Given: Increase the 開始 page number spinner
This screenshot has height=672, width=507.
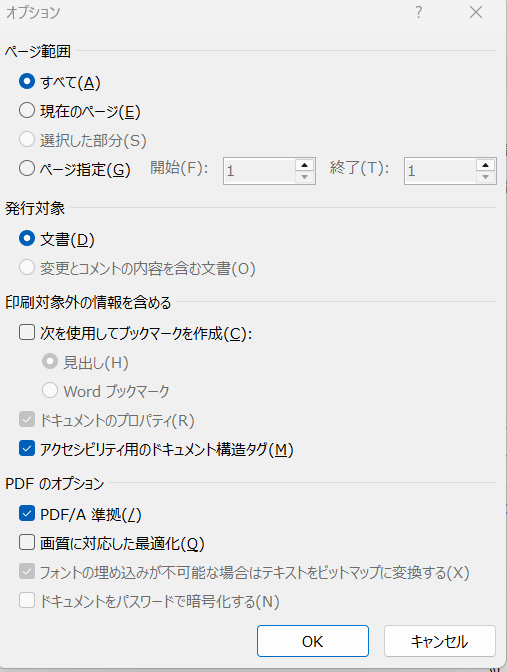Looking at the screenshot, I should click(x=305, y=165).
